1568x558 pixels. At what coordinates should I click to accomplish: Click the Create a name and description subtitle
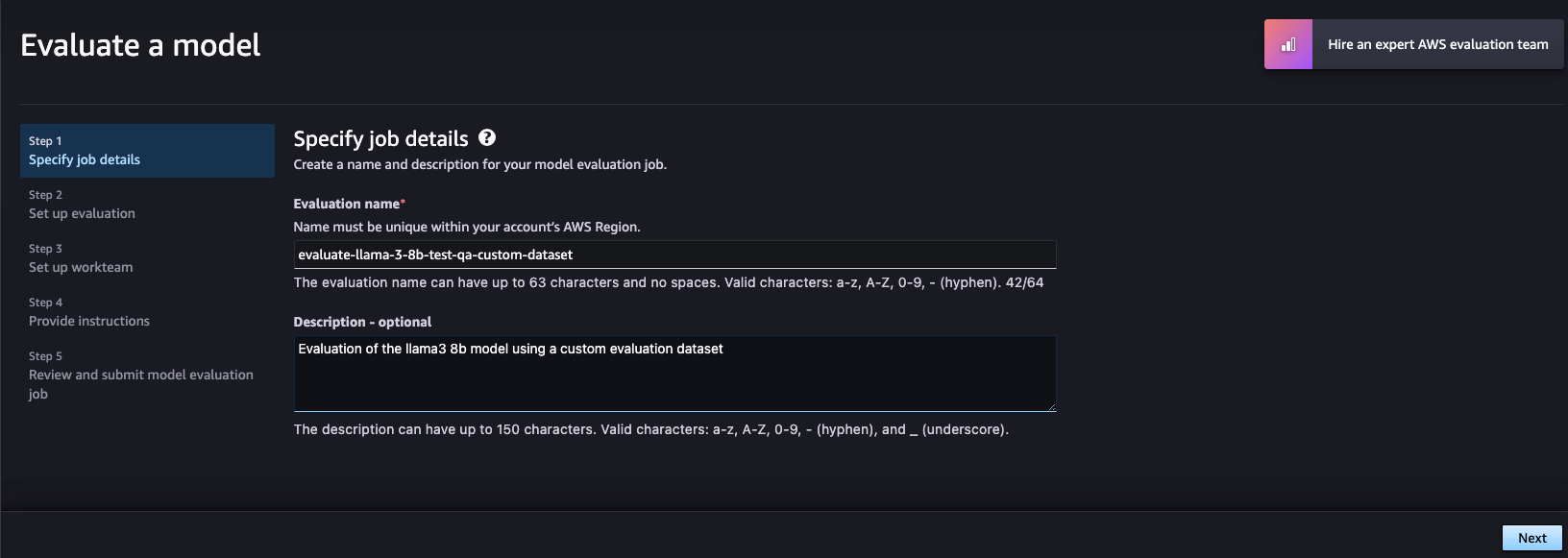[x=479, y=164]
